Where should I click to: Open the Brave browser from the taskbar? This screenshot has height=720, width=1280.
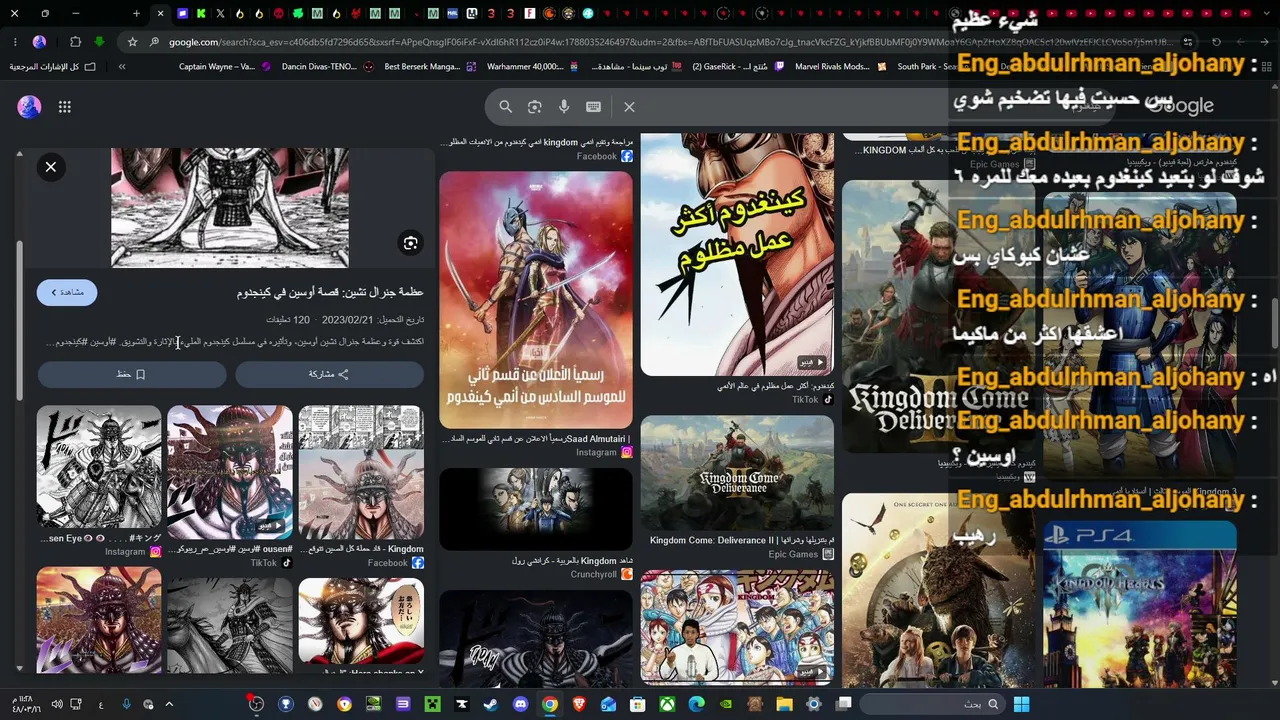pos(579,704)
